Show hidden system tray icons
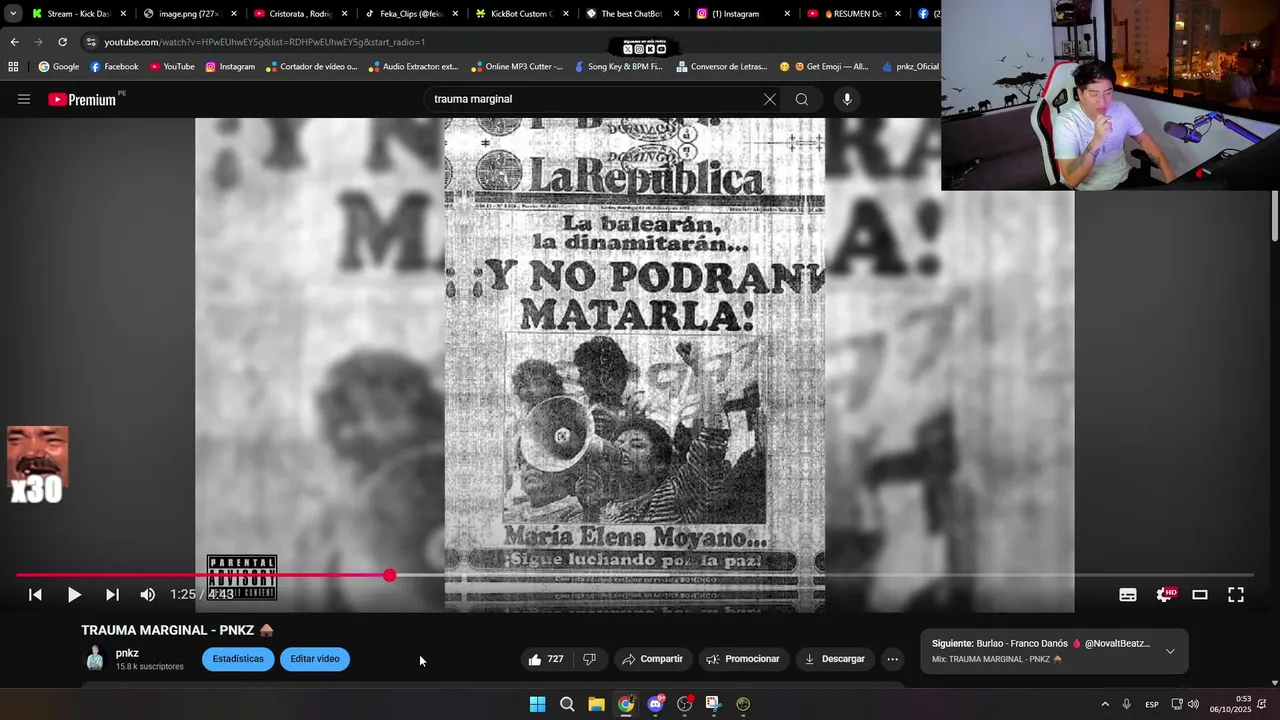 [x=1105, y=704]
